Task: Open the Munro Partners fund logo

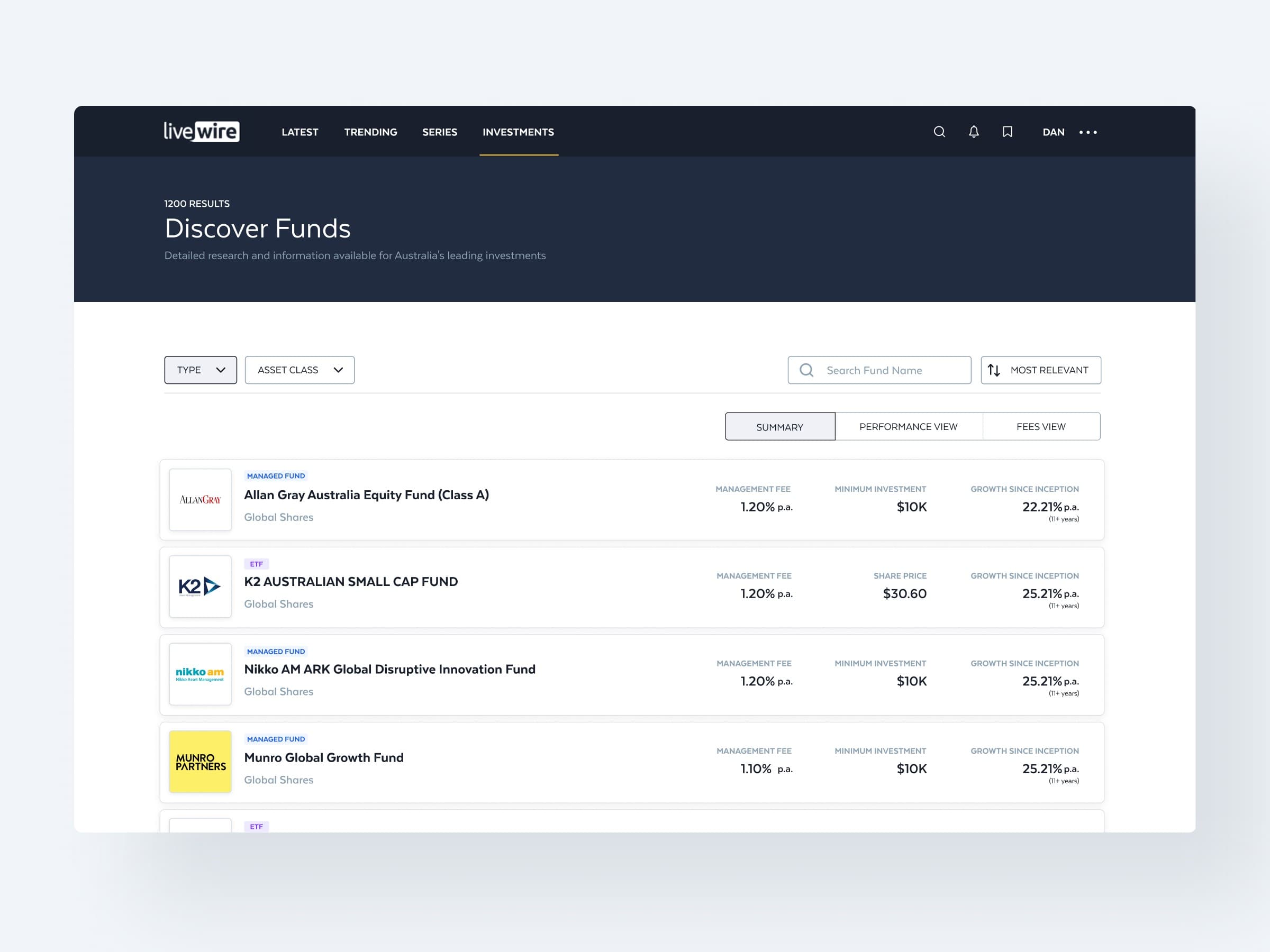Action: click(x=201, y=762)
